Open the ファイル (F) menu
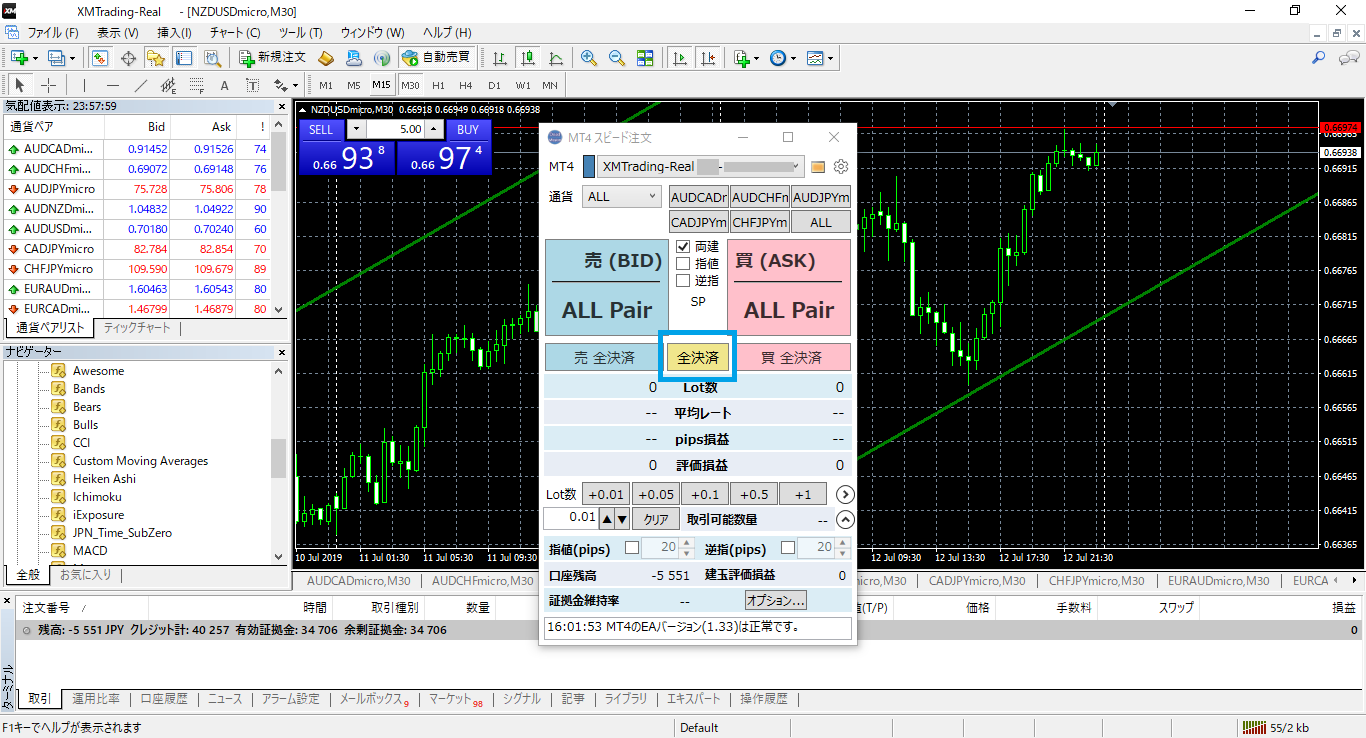This screenshot has height=738, width=1366. 52,32
